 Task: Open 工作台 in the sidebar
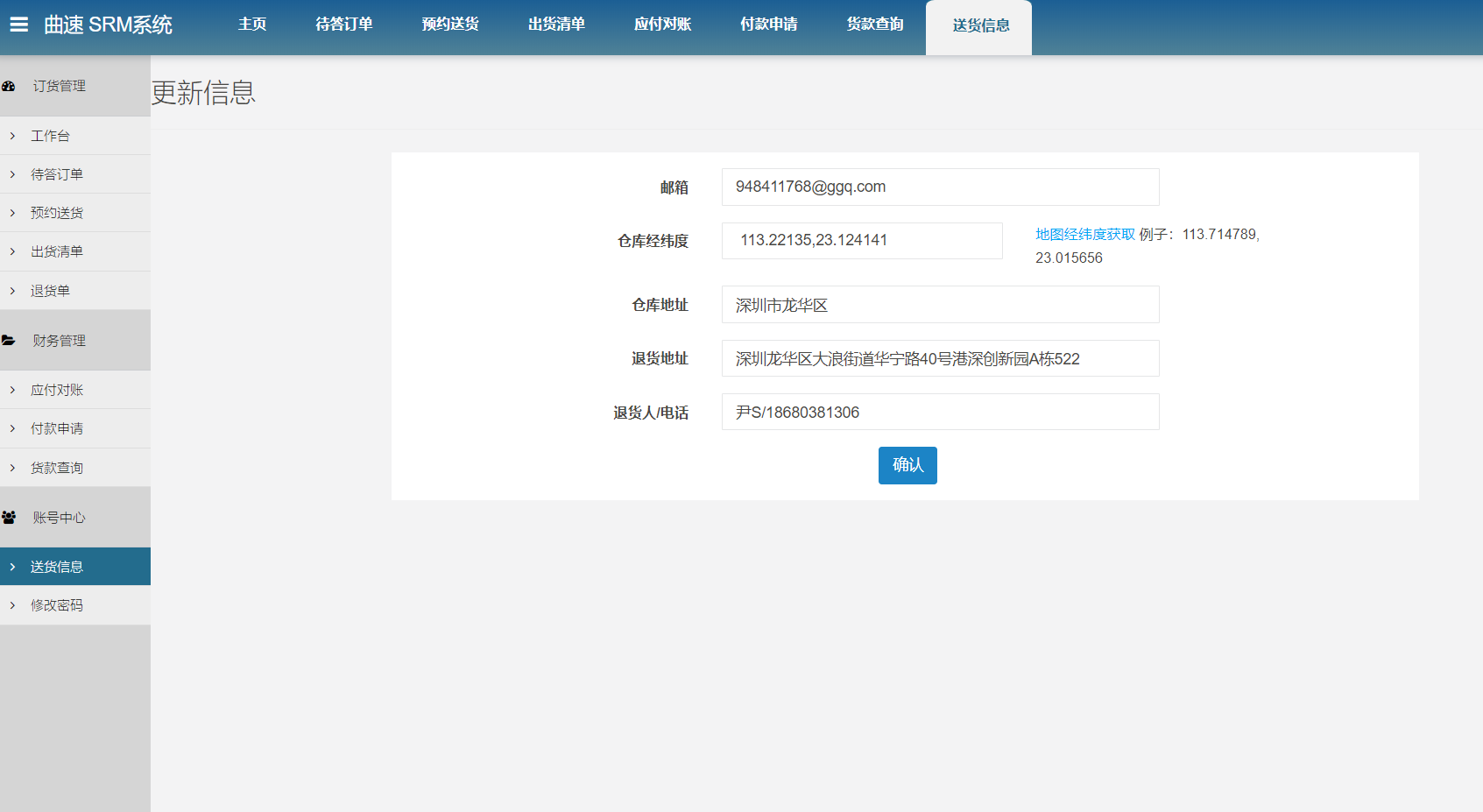(x=75, y=136)
